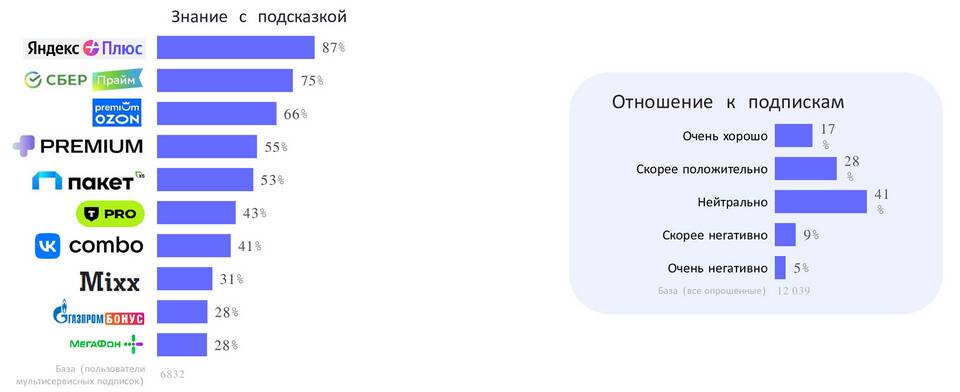Select the СБЕР Прайм logo

[84, 80]
